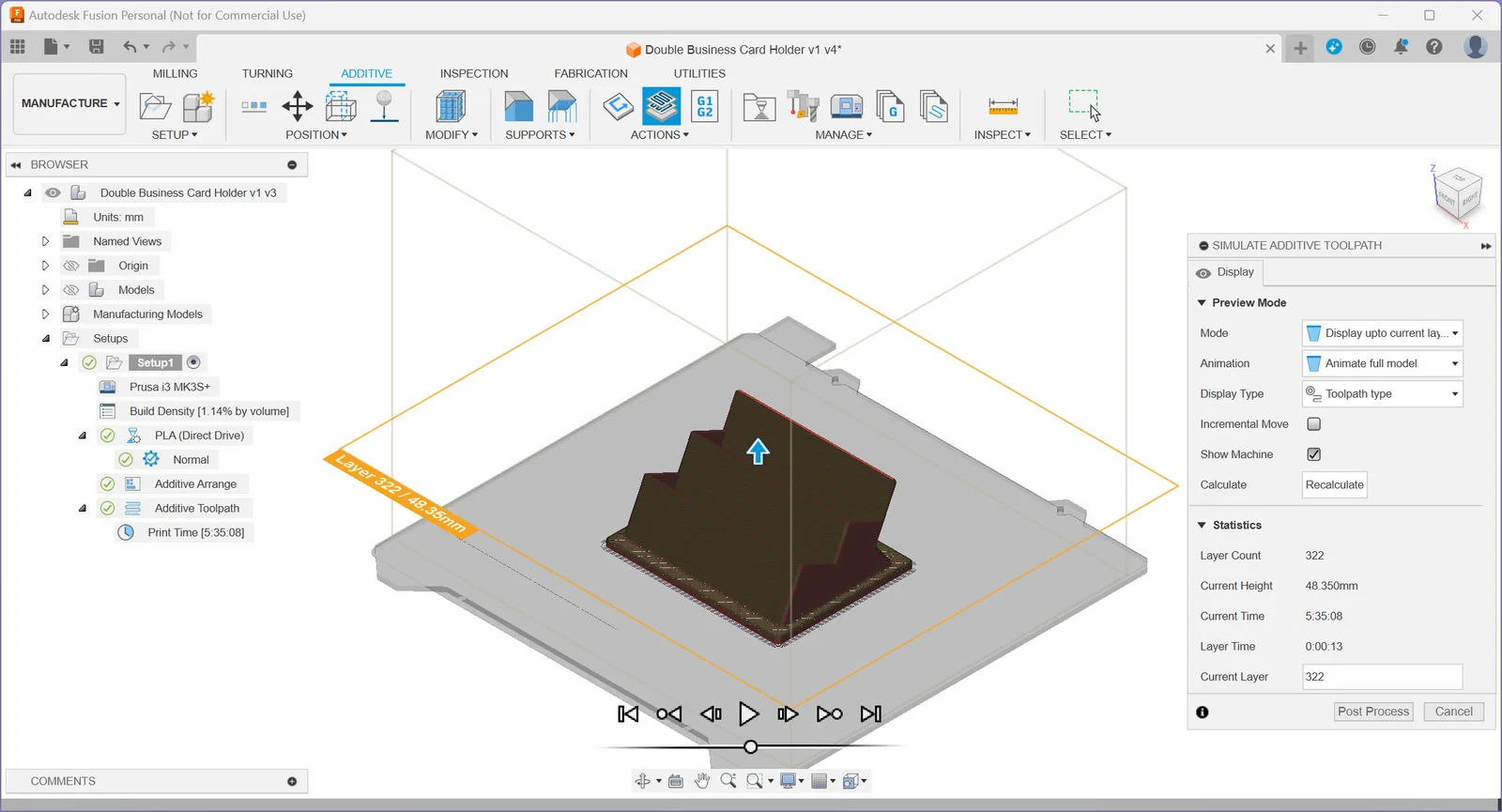Expand the Named Views tree node
1502x812 pixels.
45,241
